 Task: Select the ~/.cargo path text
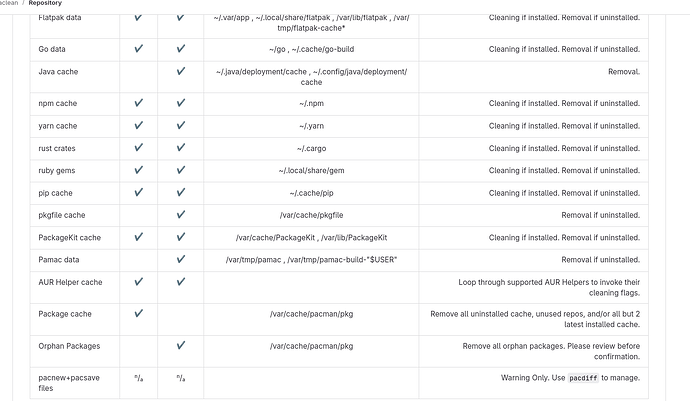click(312, 148)
